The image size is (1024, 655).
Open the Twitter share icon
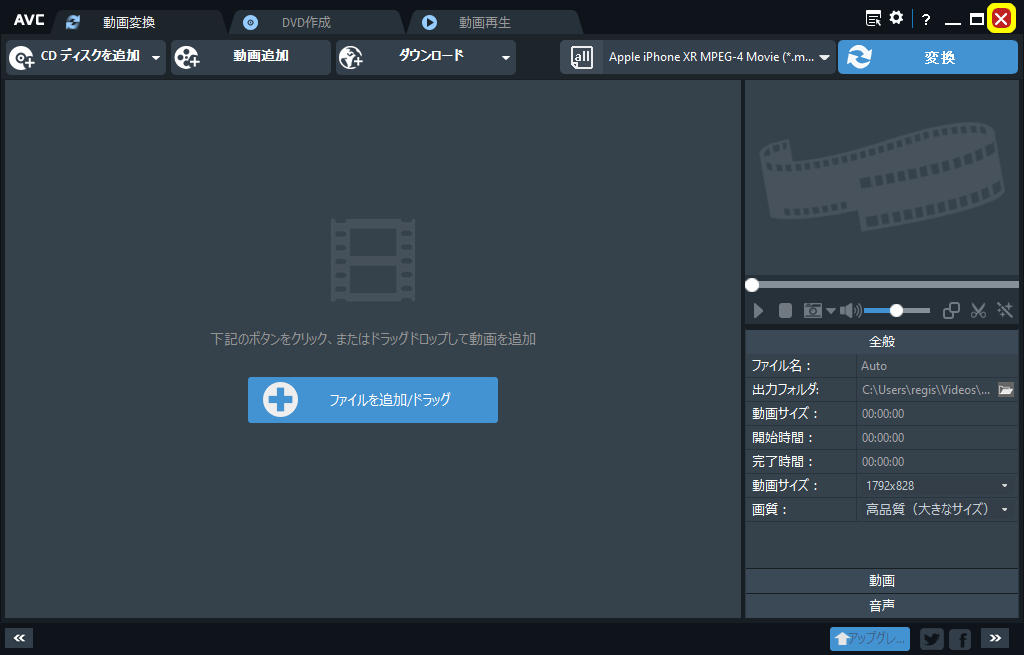click(x=931, y=639)
